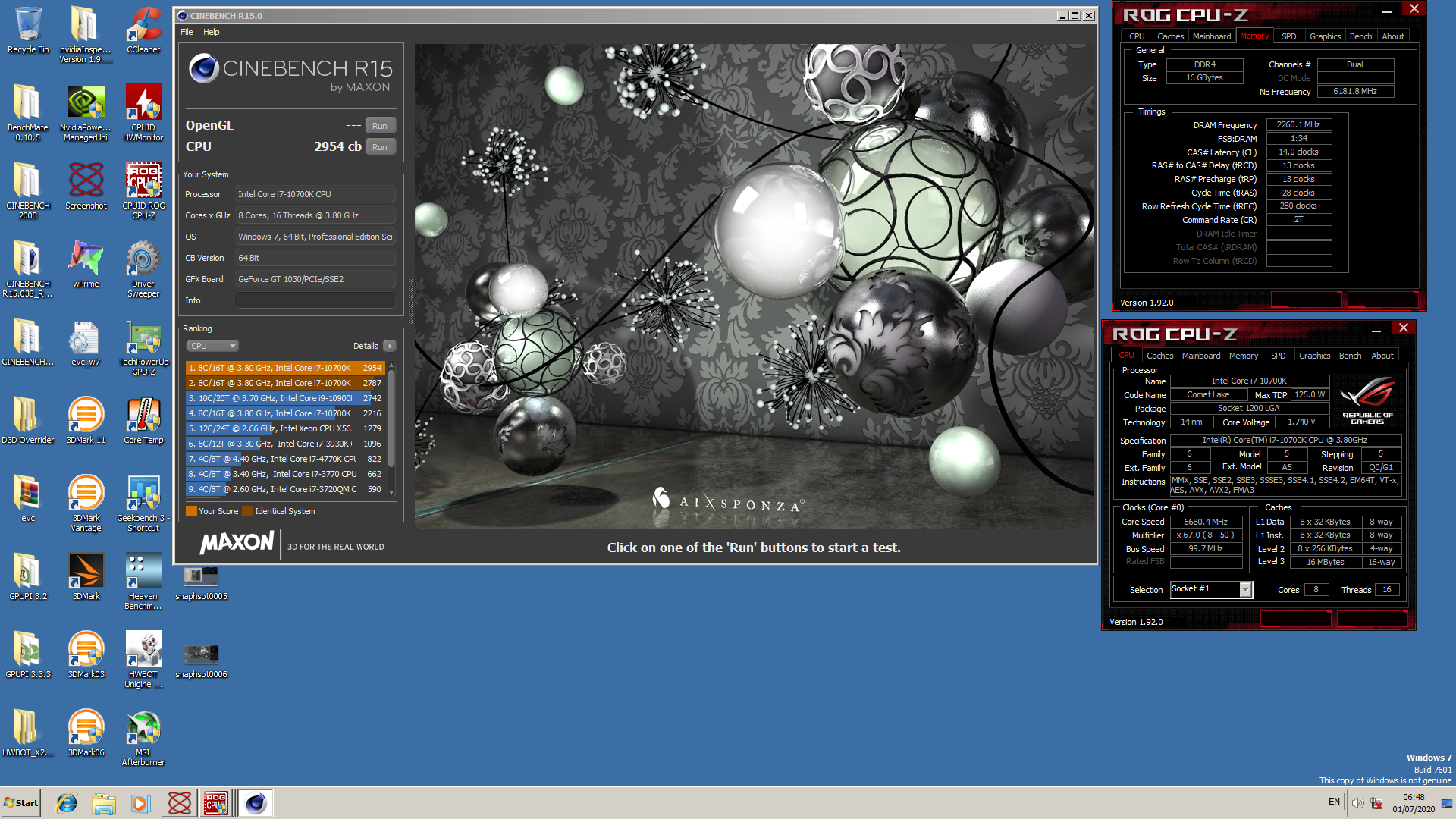The height and width of the screenshot is (819, 1456).
Task: Launch CPUID ROG CPU-Z desktop icon
Action: [x=143, y=191]
